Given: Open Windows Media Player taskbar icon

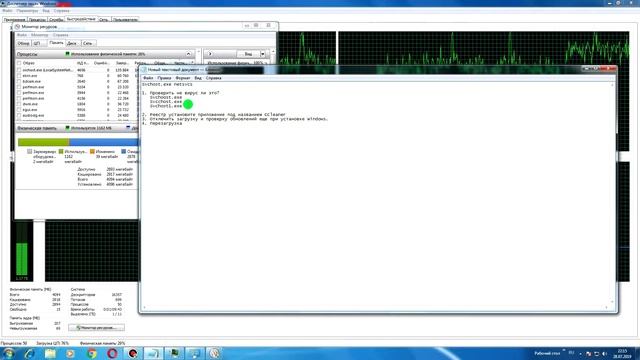Looking at the screenshot, I should [x=71, y=353].
